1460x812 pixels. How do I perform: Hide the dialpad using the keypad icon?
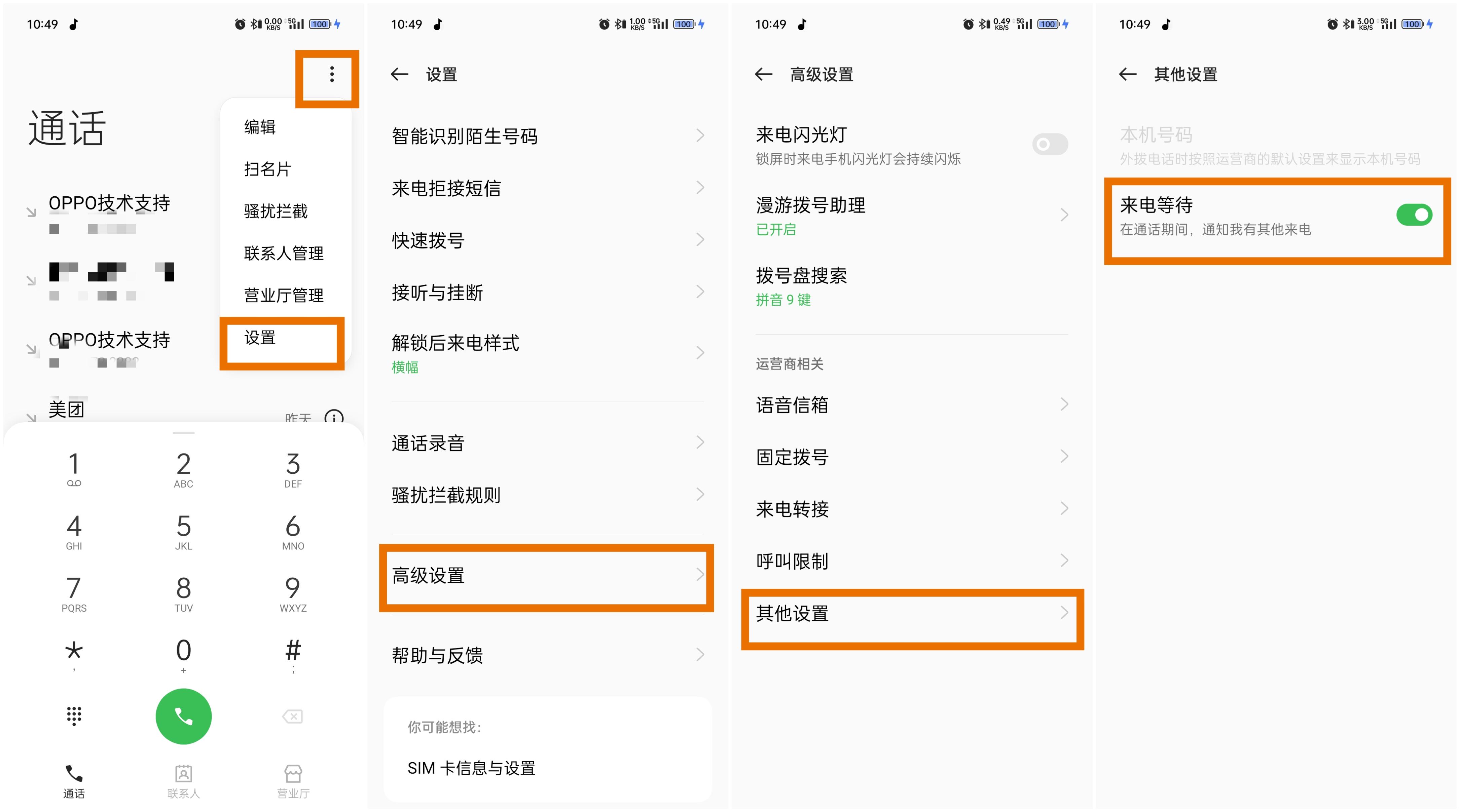coord(74,716)
